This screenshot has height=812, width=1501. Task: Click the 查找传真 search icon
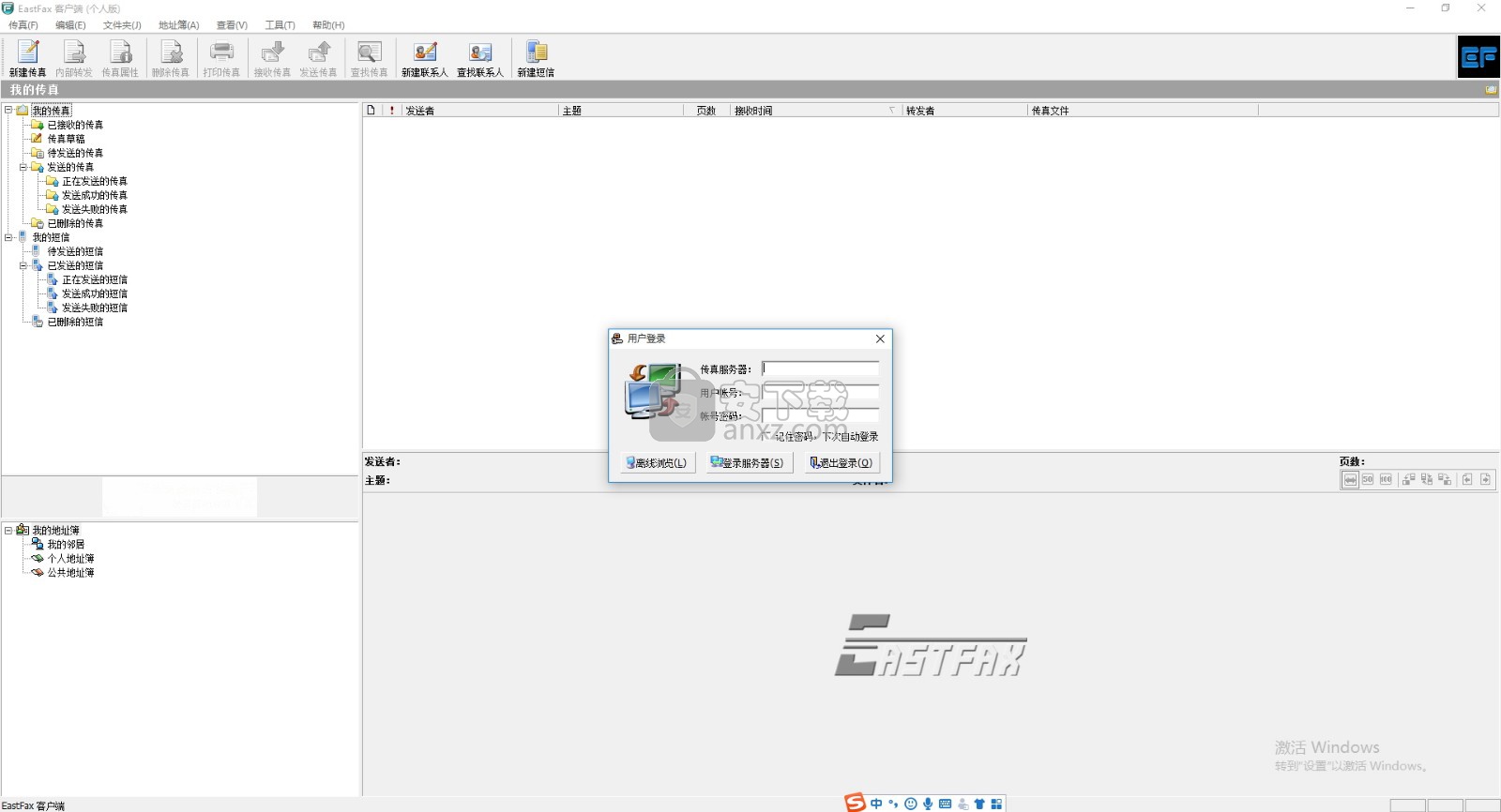(369, 58)
